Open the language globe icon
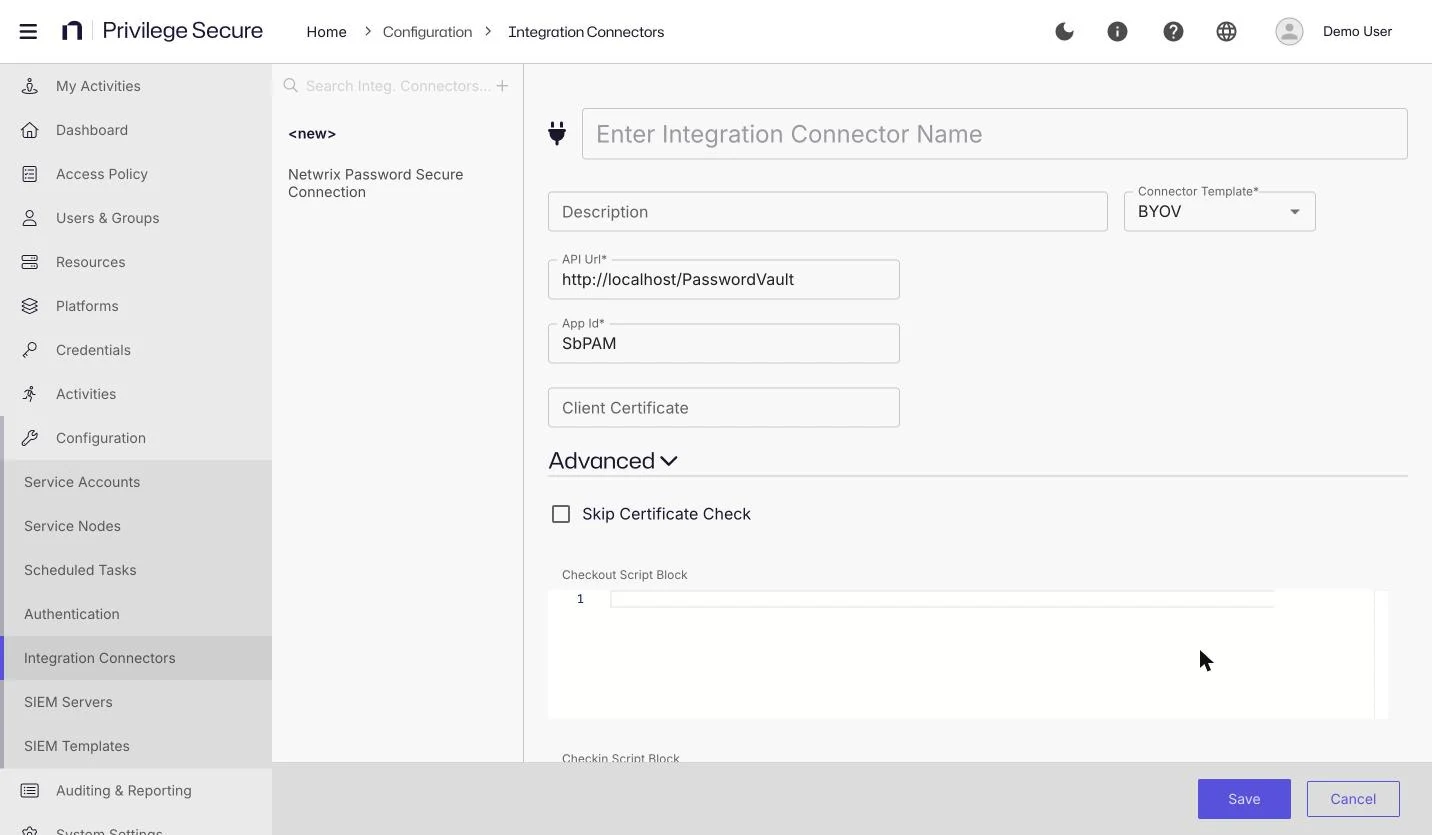Screen dimensions: 1432x835 [x=1226, y=31]
